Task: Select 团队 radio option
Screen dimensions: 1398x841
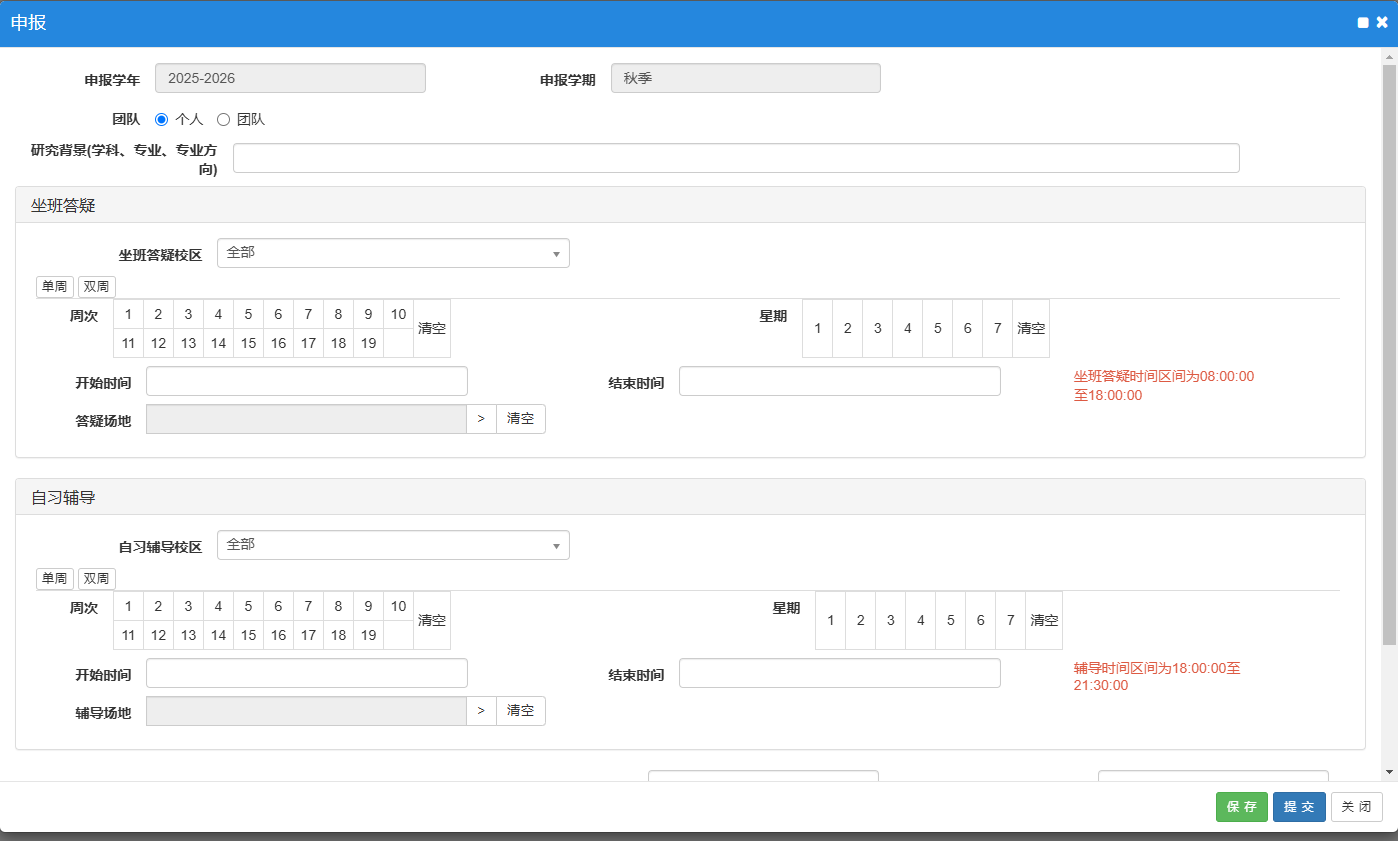Action: coord(224,119)
